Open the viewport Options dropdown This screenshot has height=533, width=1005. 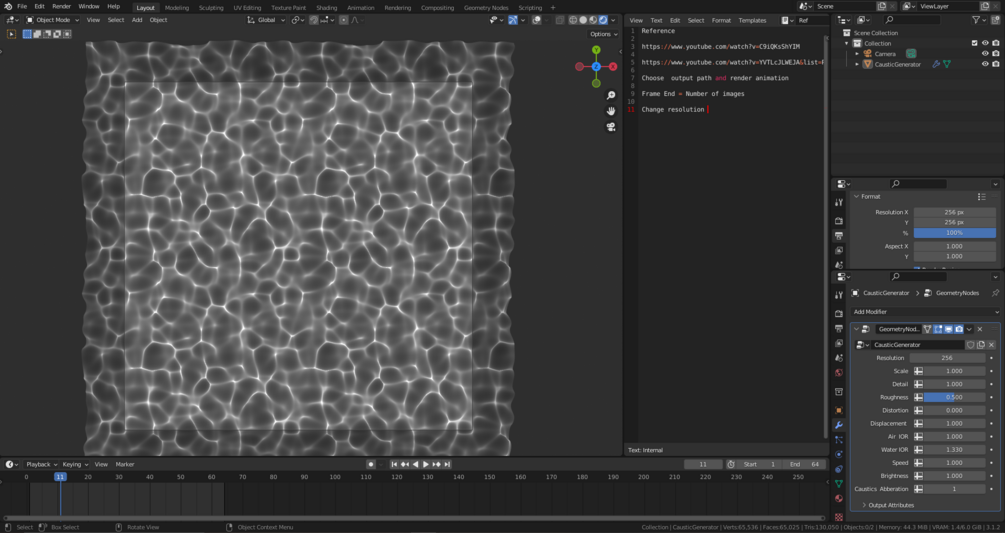(x=604, y=34)
